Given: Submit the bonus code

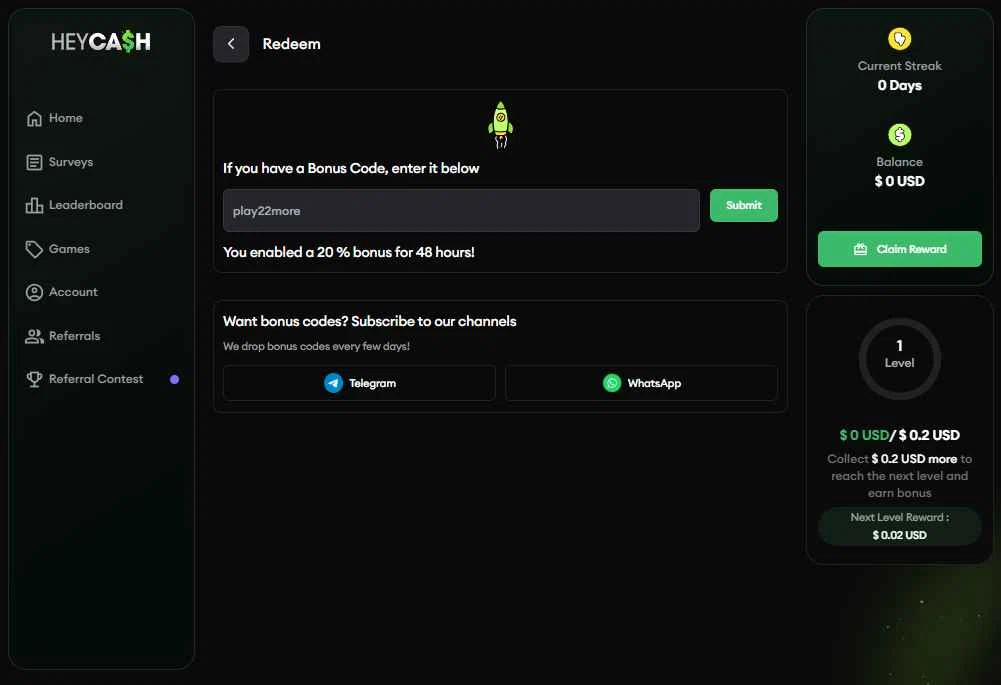Looking at the screenshot, I should tap(744, 206).
